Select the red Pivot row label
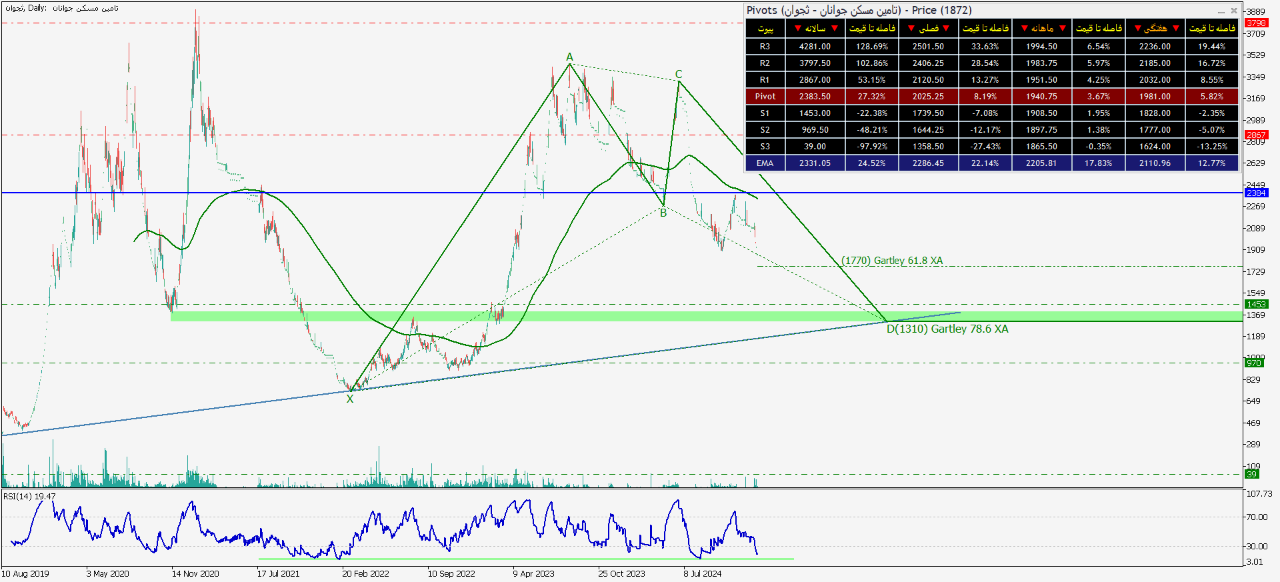The image size is (1280, 582). click(x=765, y=97)
